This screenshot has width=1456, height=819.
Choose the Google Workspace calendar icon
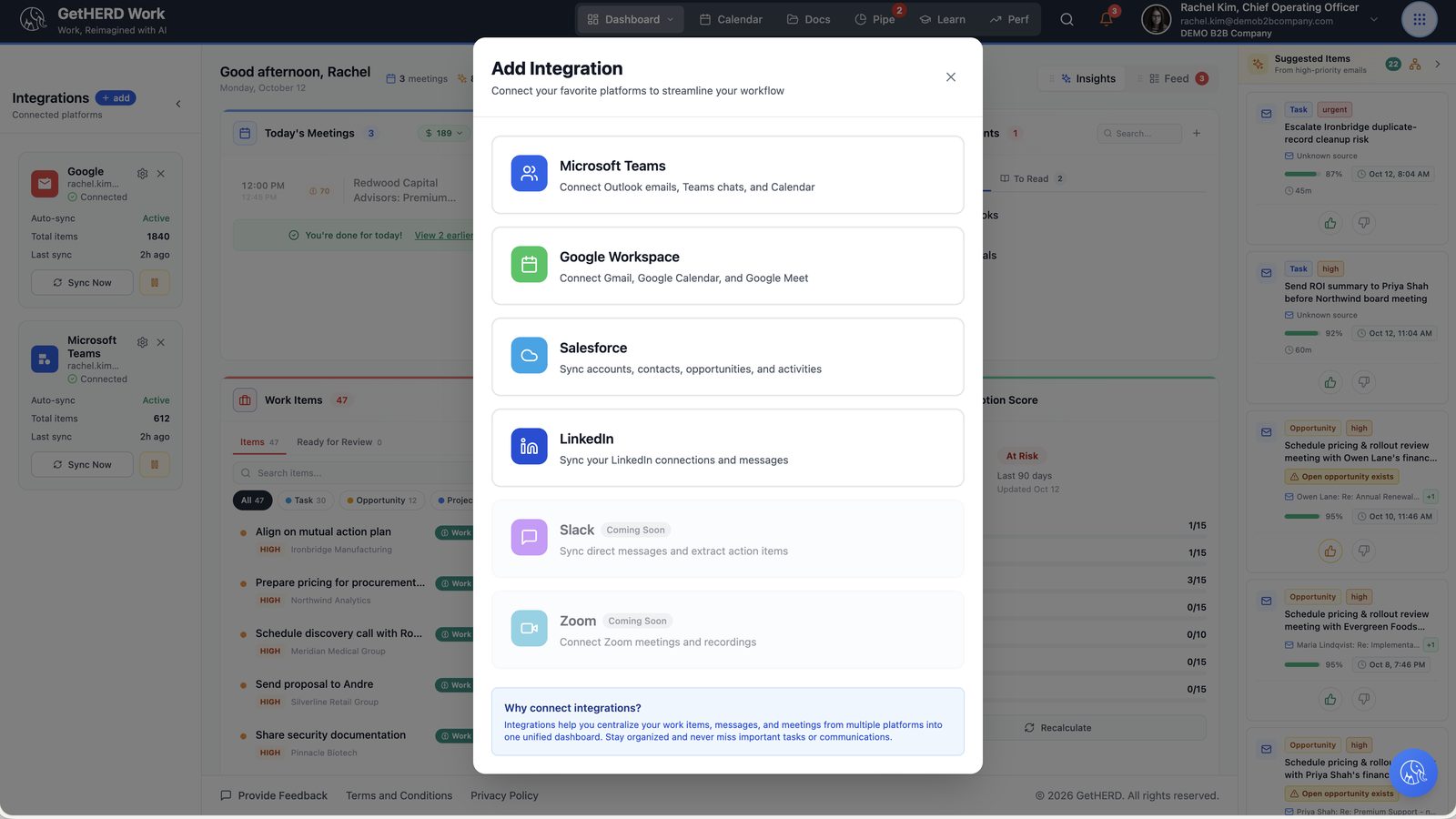[529, 265]
